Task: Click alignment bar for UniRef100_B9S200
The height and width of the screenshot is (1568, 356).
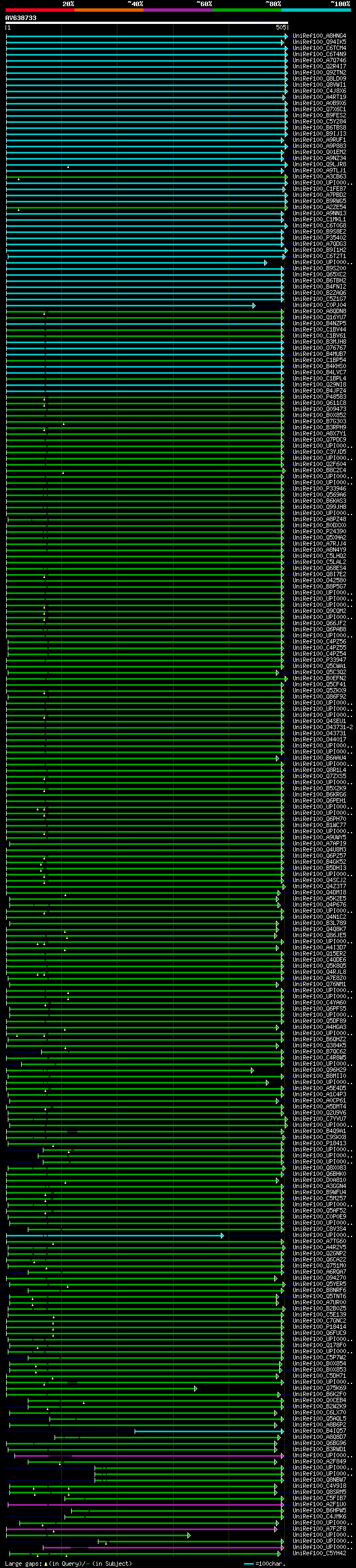Action: [145, 269]
